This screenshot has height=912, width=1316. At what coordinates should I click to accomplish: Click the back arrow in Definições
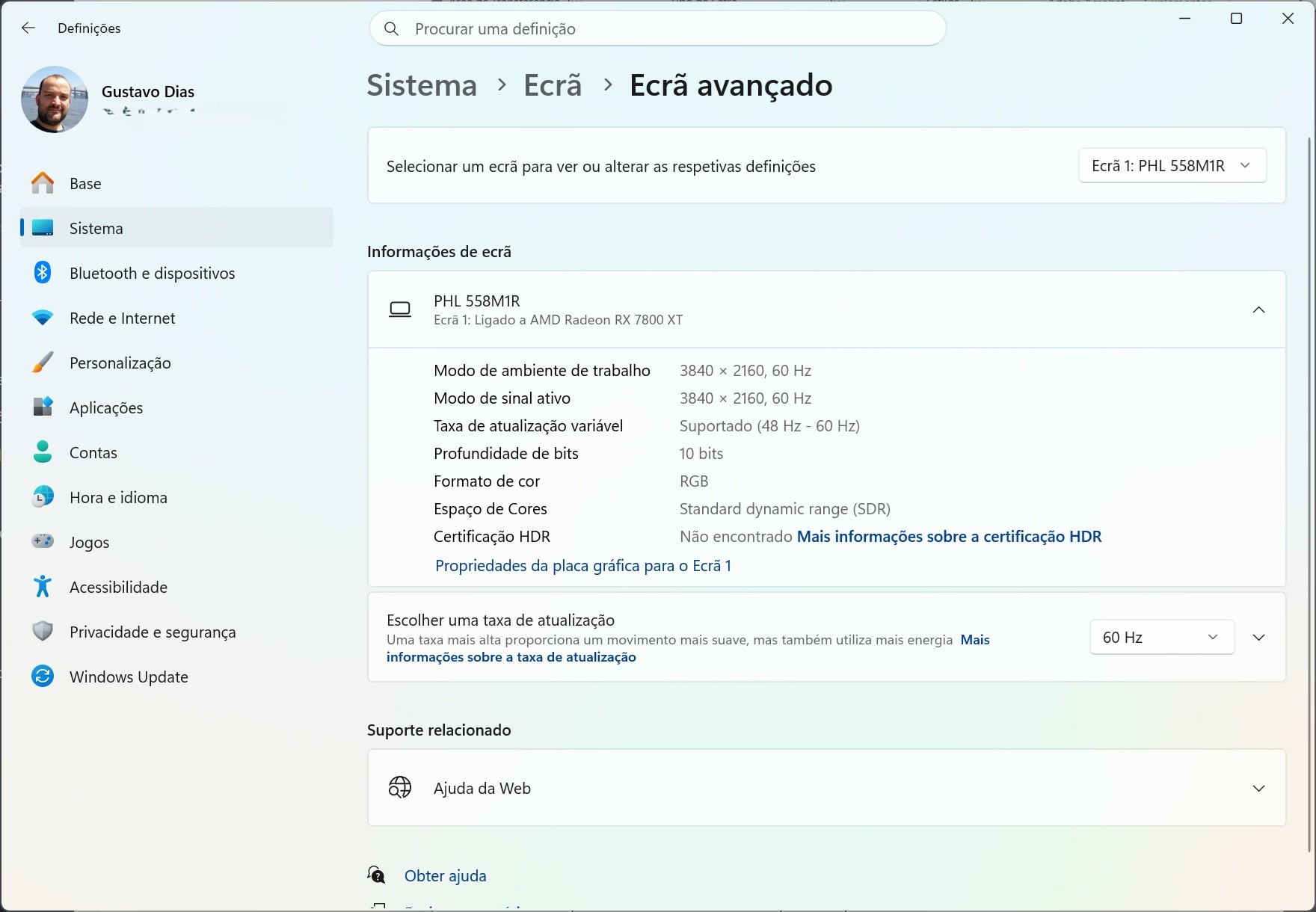28,28
